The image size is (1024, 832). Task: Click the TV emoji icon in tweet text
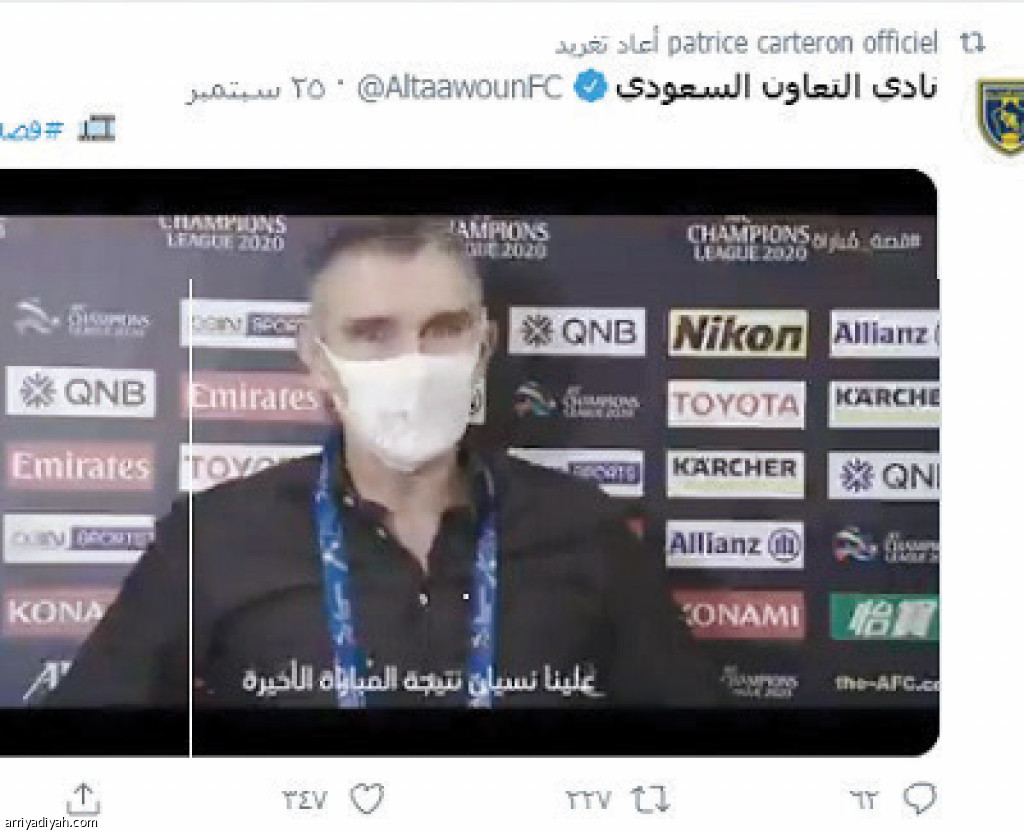(97, 129)
